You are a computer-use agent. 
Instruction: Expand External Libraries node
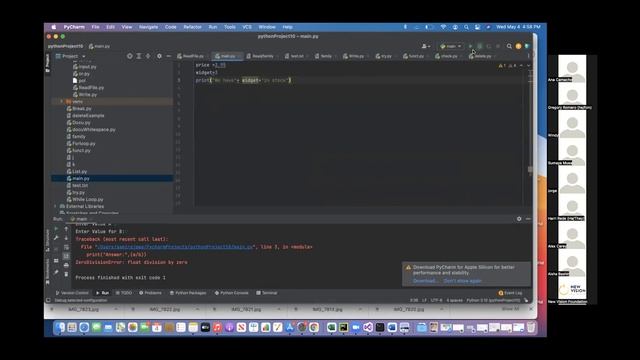56,206
